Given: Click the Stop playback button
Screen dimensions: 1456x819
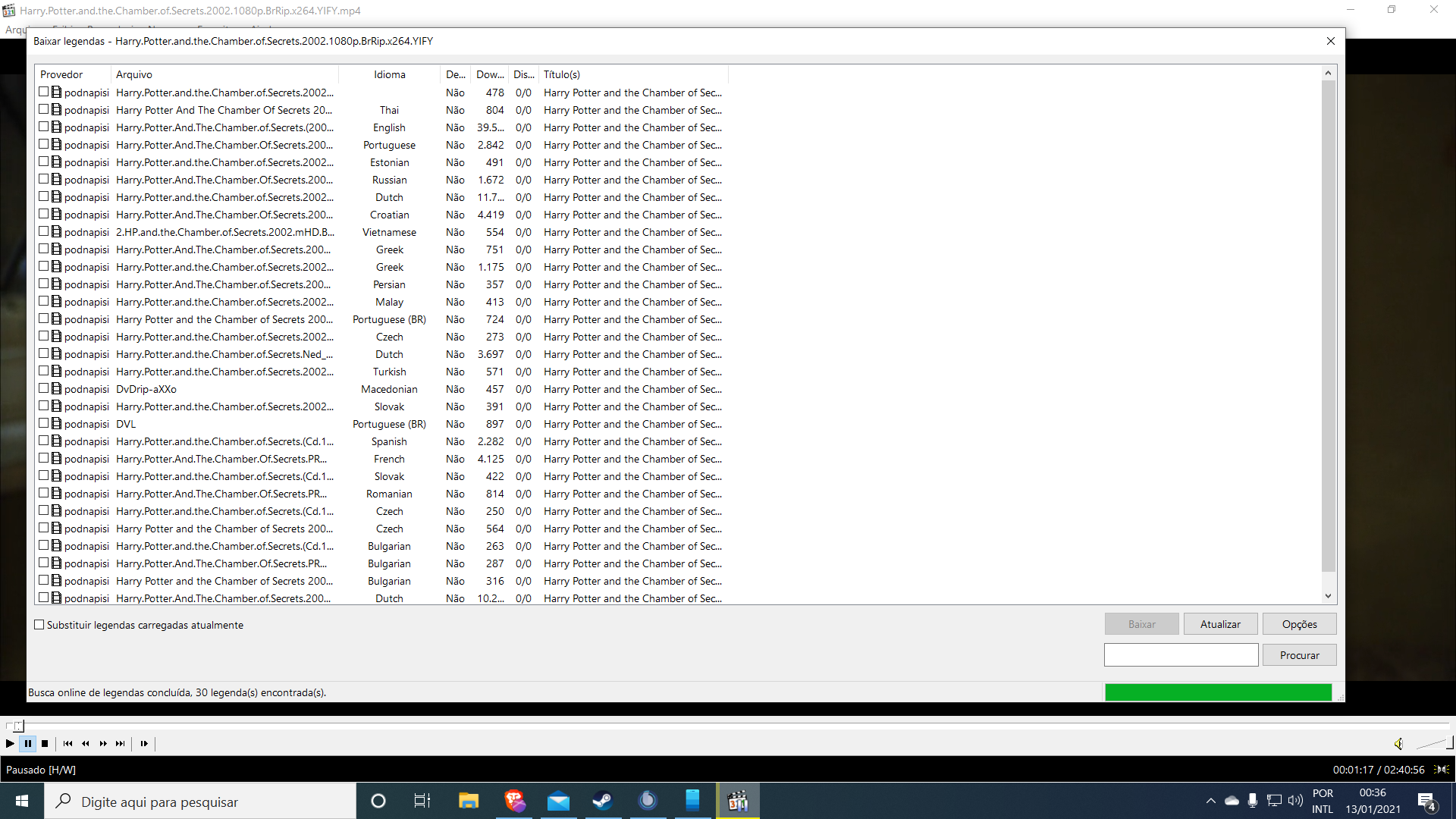Looking at the screenshot, I should point(45,743).
